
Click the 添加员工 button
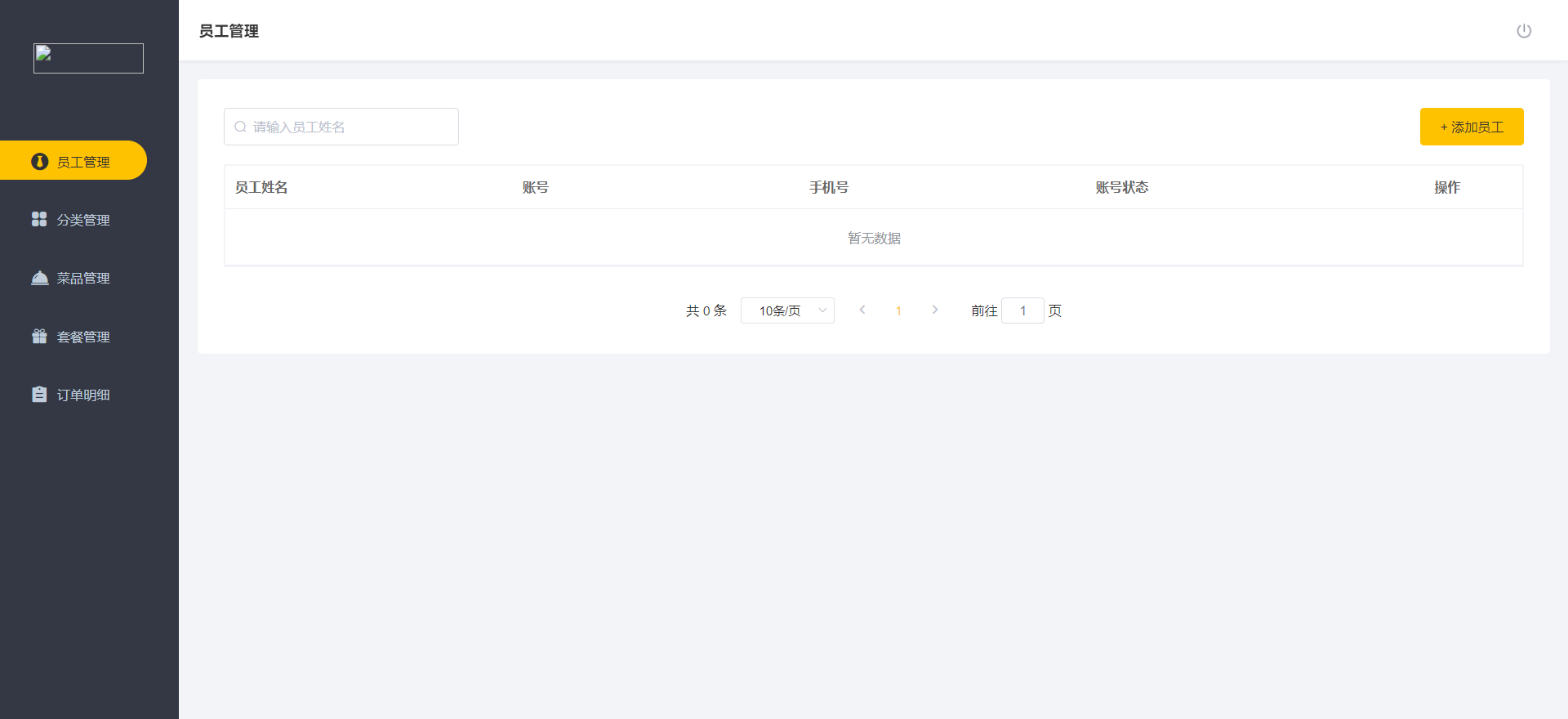pyautogui.click(x=1472, y=127)
